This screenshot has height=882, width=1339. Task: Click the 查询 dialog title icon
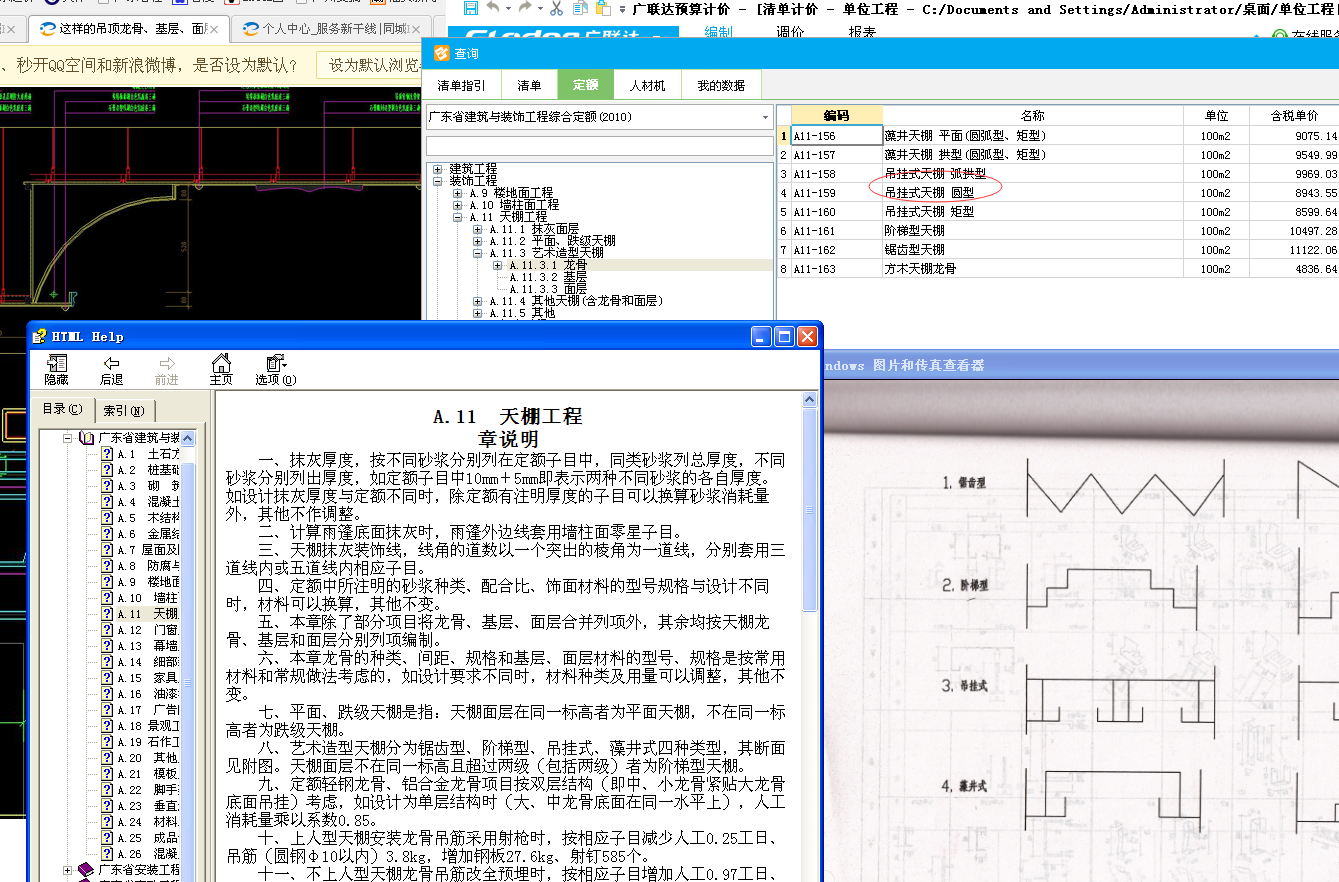441,53
